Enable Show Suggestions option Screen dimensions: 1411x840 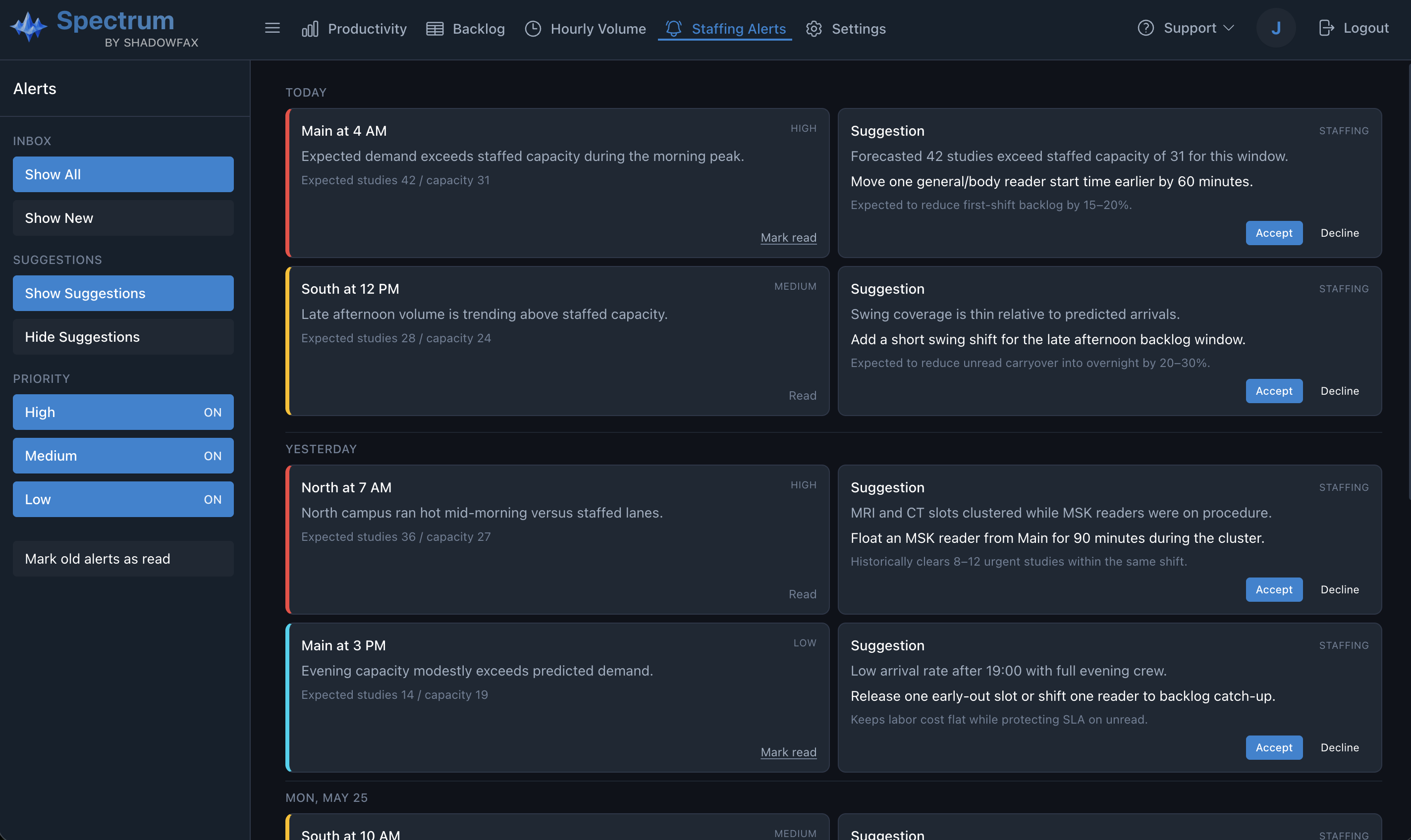coord(123,293)
